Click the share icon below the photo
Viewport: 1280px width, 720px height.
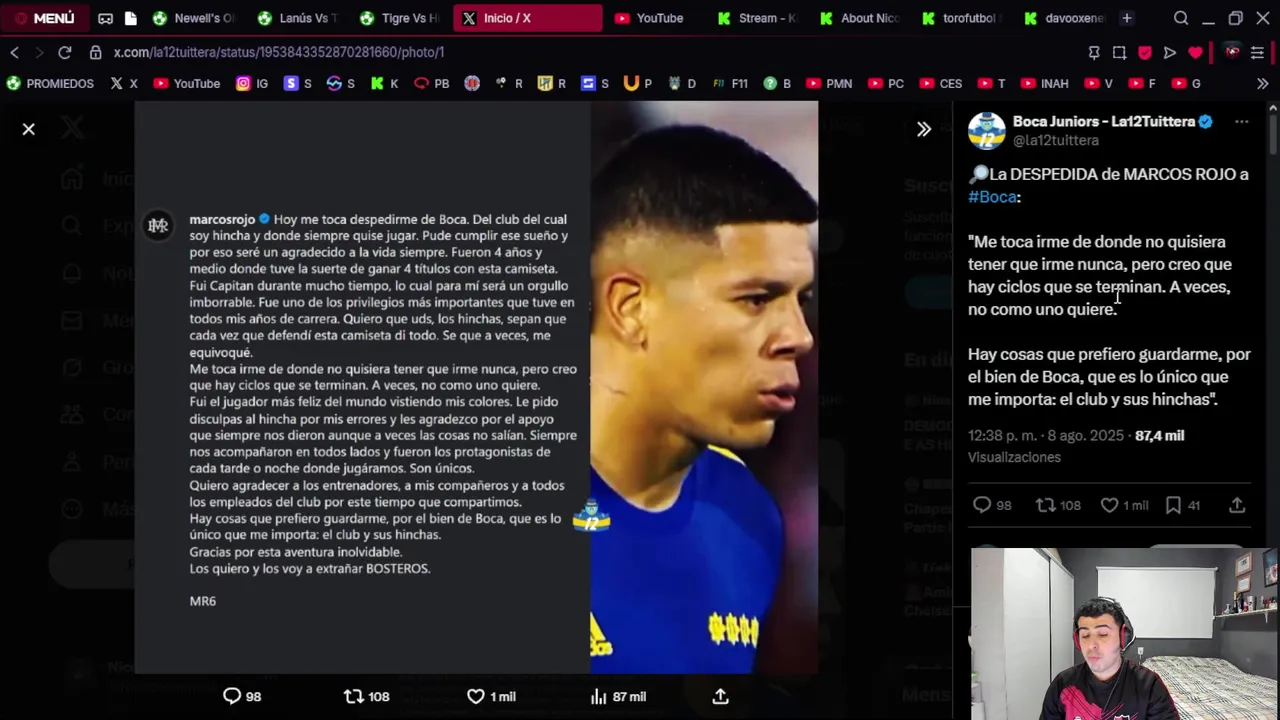click(x=720, y=696)
